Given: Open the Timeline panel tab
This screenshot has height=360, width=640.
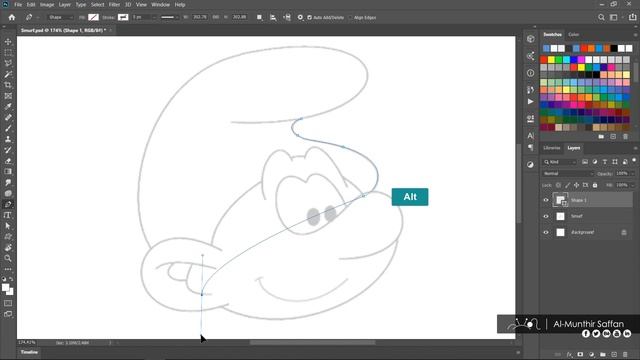Looking at the screenshot, I should [x=29, y=352].
